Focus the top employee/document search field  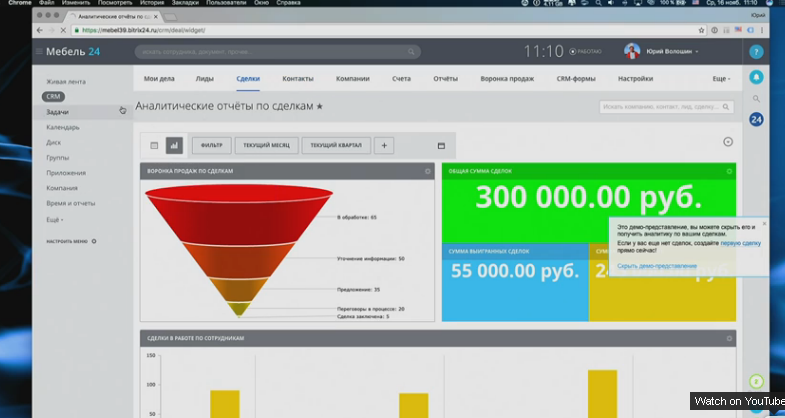(277, 52)
